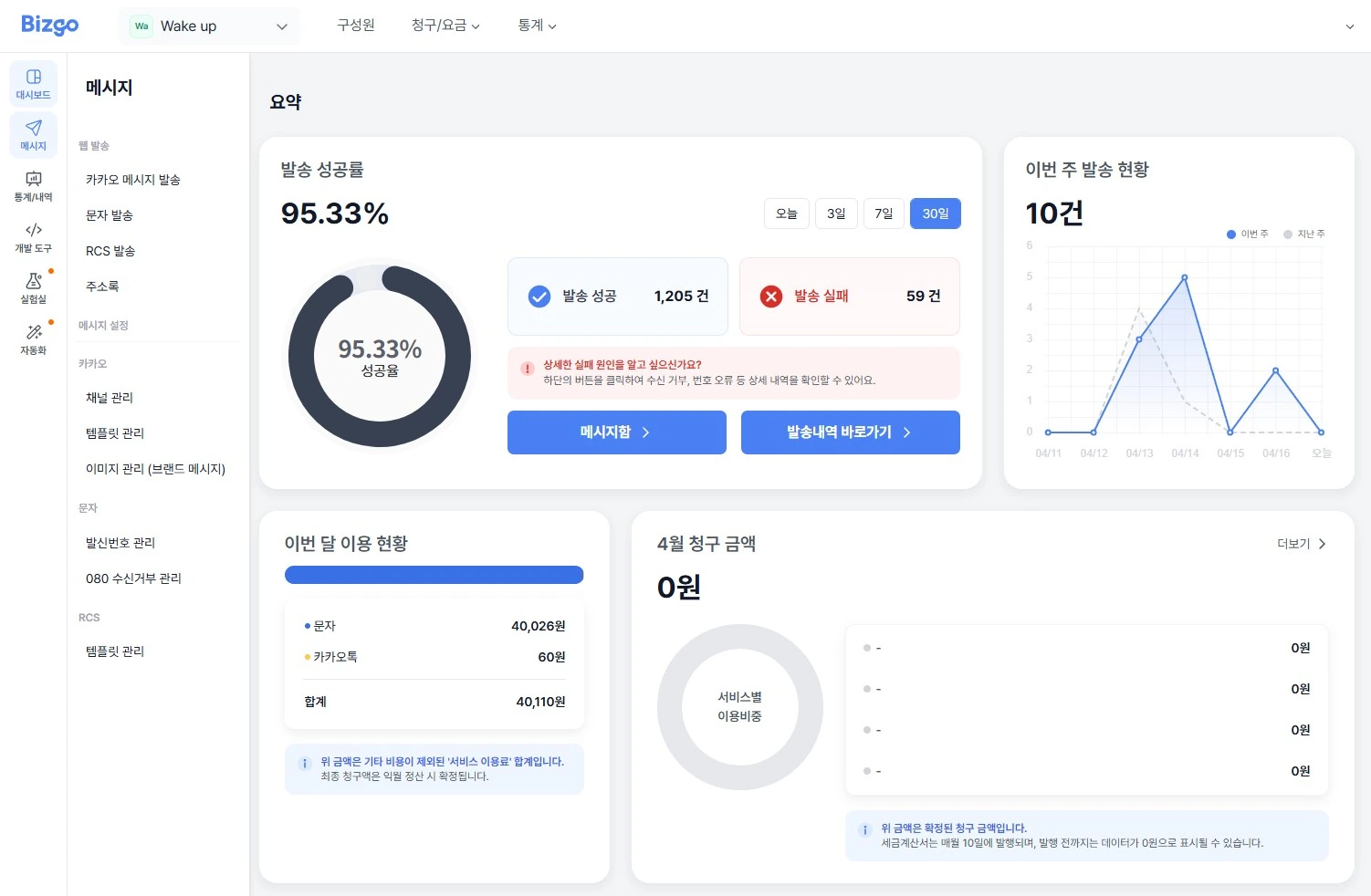Open 발송내역 바로가기
Screen dimensions: 1371x896
tap(850, 432)
